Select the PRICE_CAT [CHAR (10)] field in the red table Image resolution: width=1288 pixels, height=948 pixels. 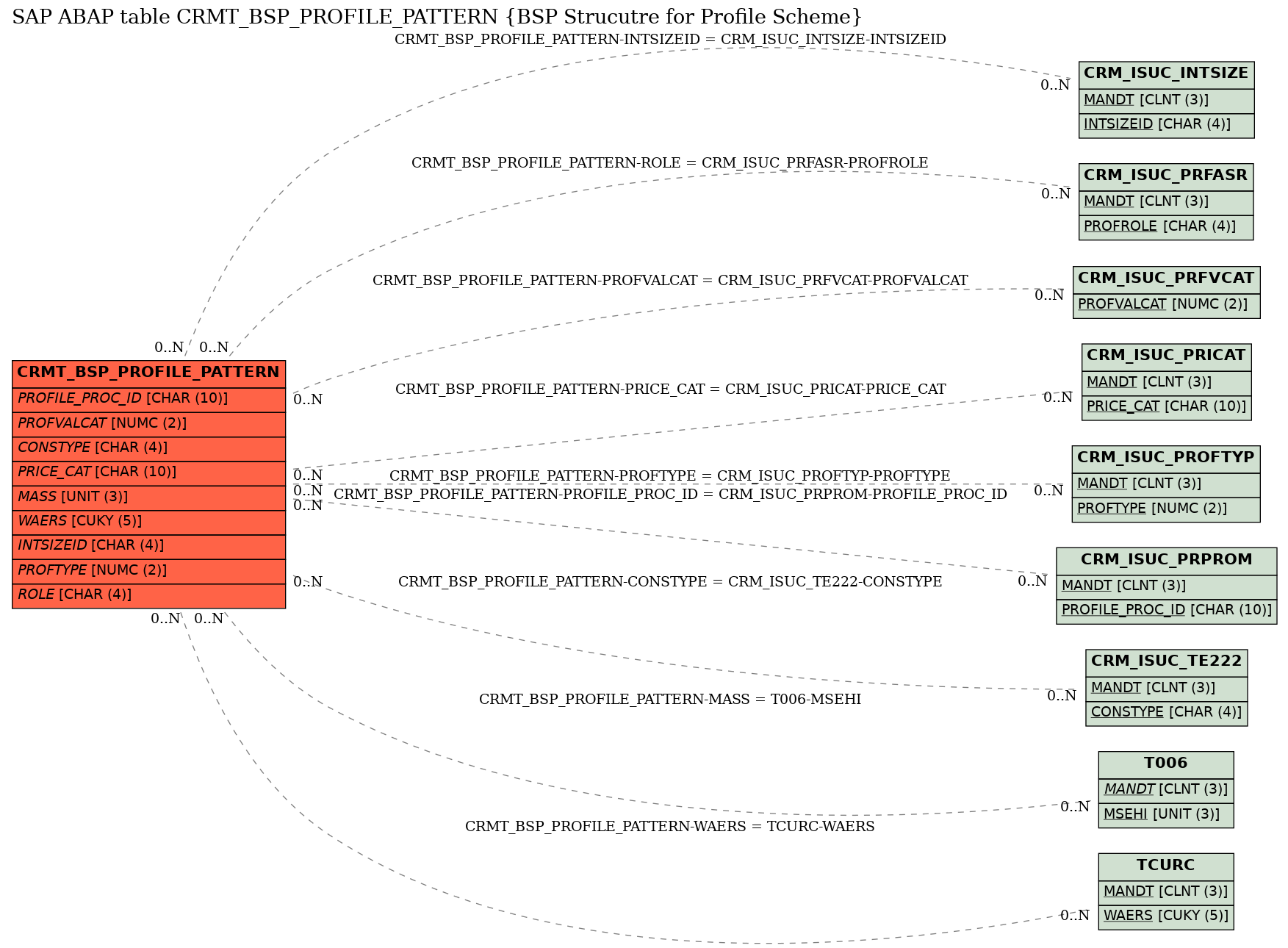click(148, 473)
